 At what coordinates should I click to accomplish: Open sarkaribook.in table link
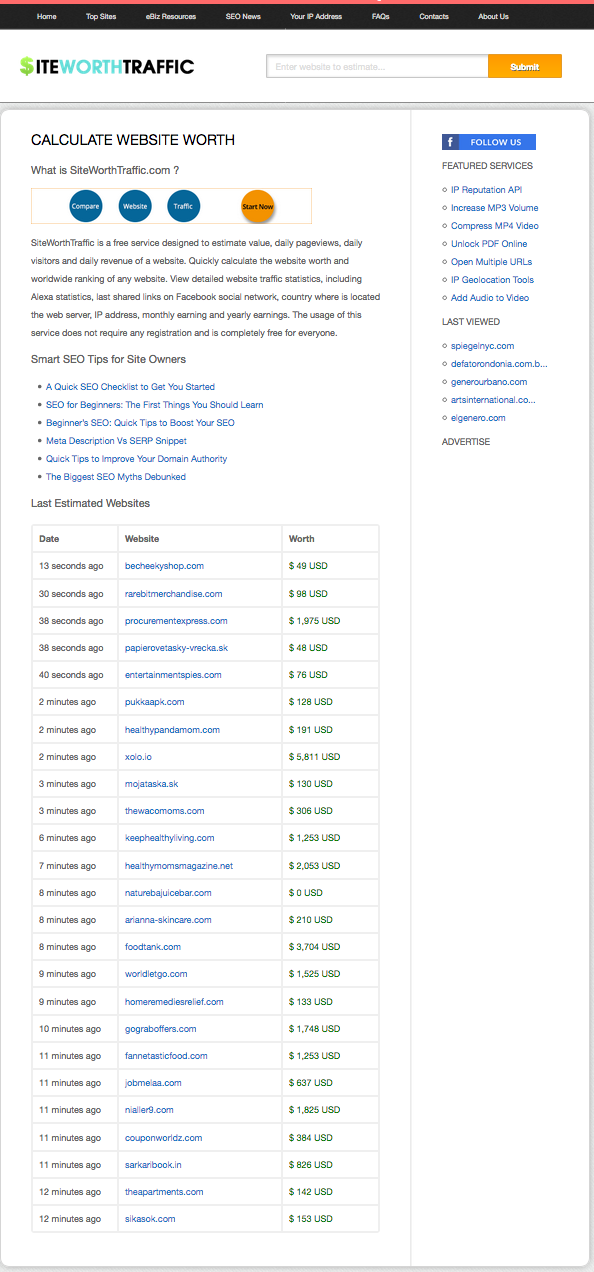153,1165
